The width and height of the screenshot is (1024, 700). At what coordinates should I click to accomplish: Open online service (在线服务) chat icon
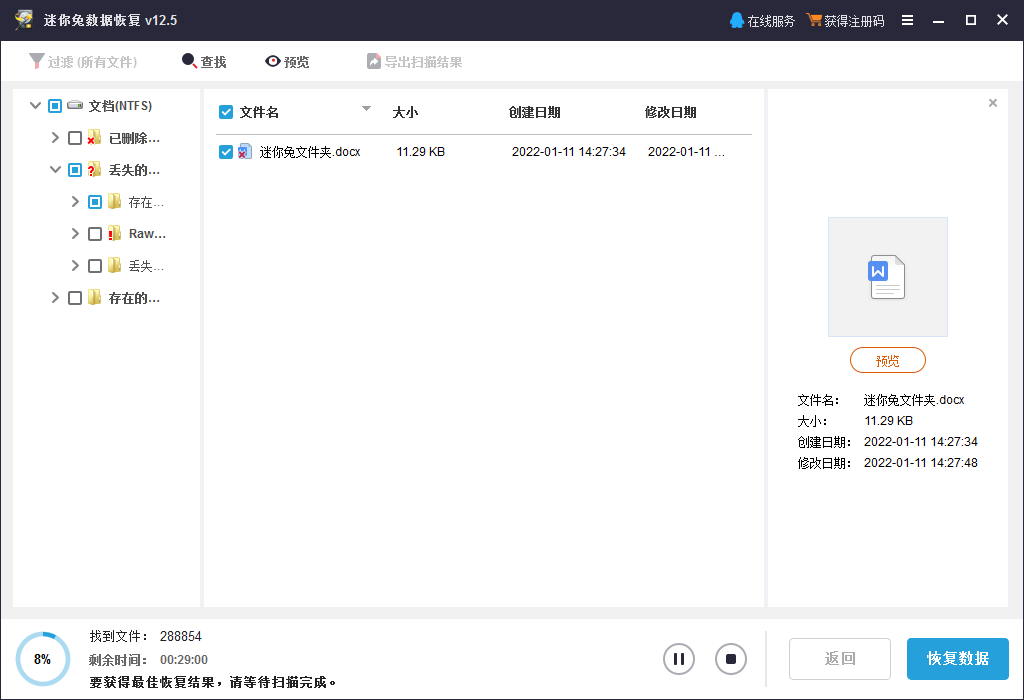pyautogui.click(x=737, y=20)
